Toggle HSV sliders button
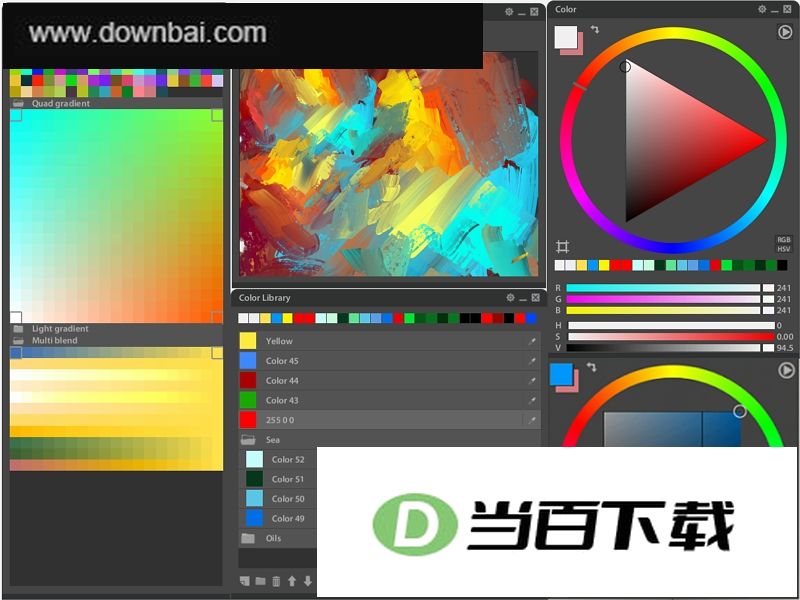Viewport: 800px width, 600px height. tap(783, 249)
